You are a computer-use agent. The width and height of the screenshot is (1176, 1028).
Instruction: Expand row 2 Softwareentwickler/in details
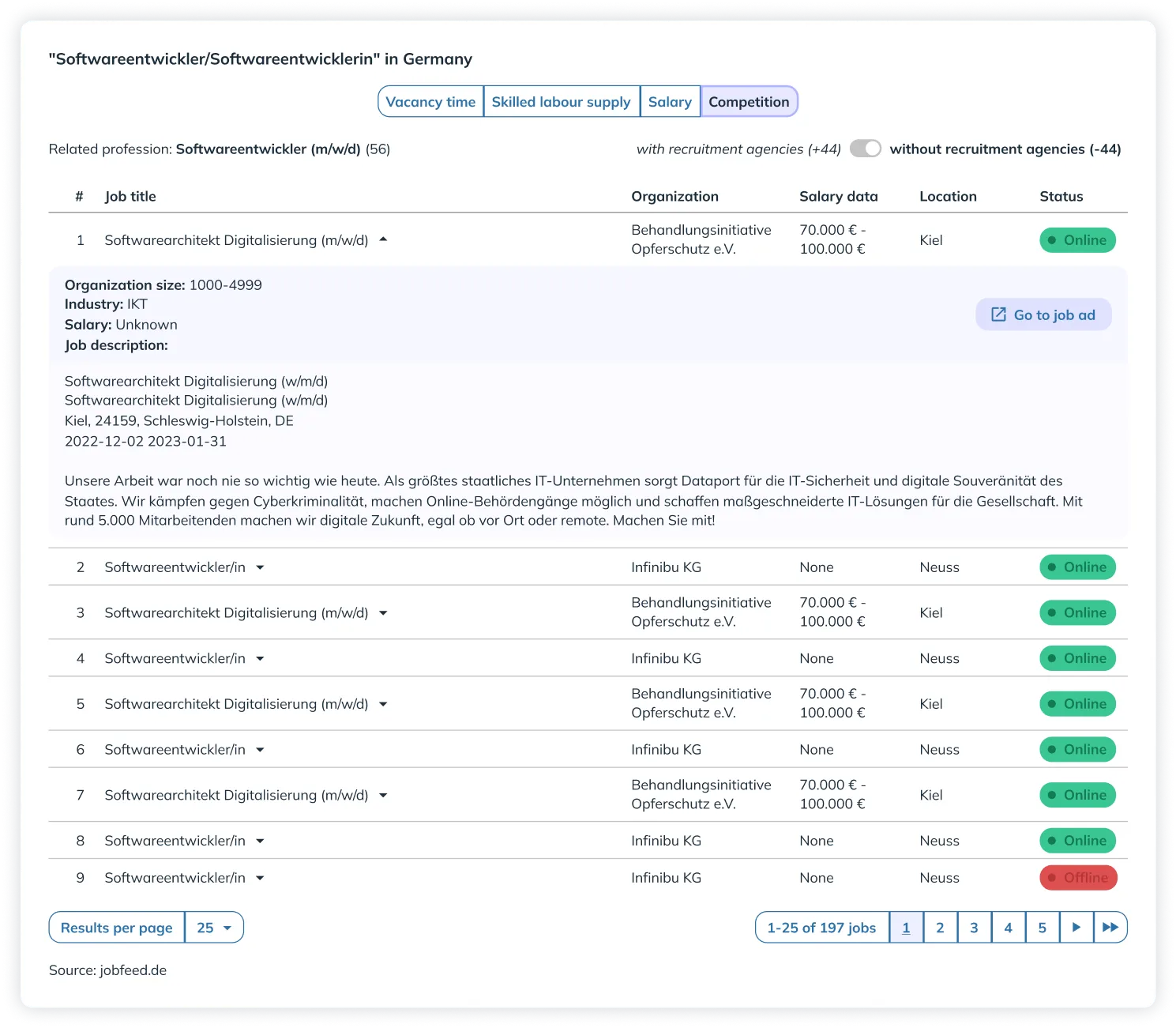tap(260, 567)
